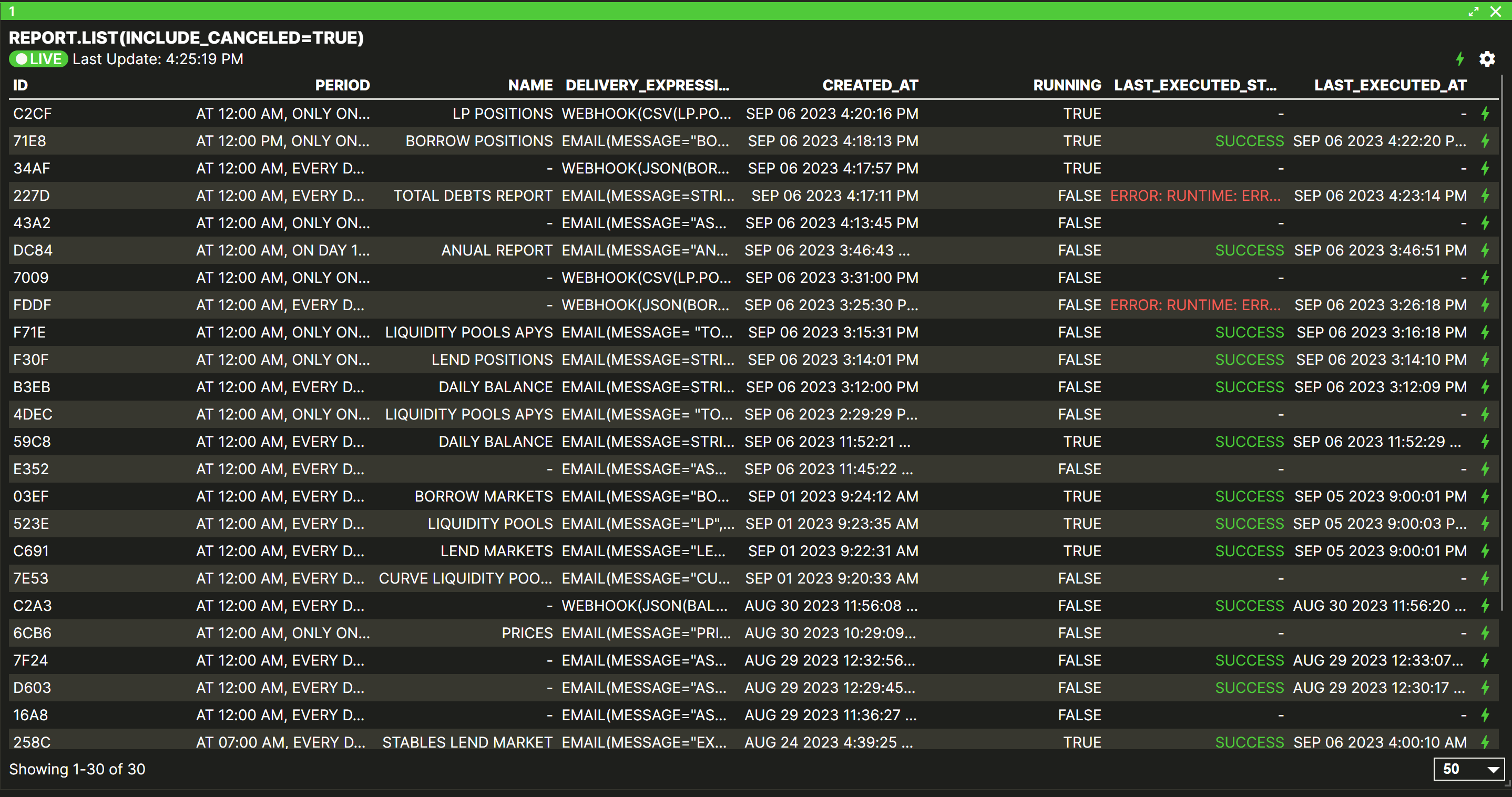Click the header lightning bolt next to the gear

click(x=1460, y=59)
